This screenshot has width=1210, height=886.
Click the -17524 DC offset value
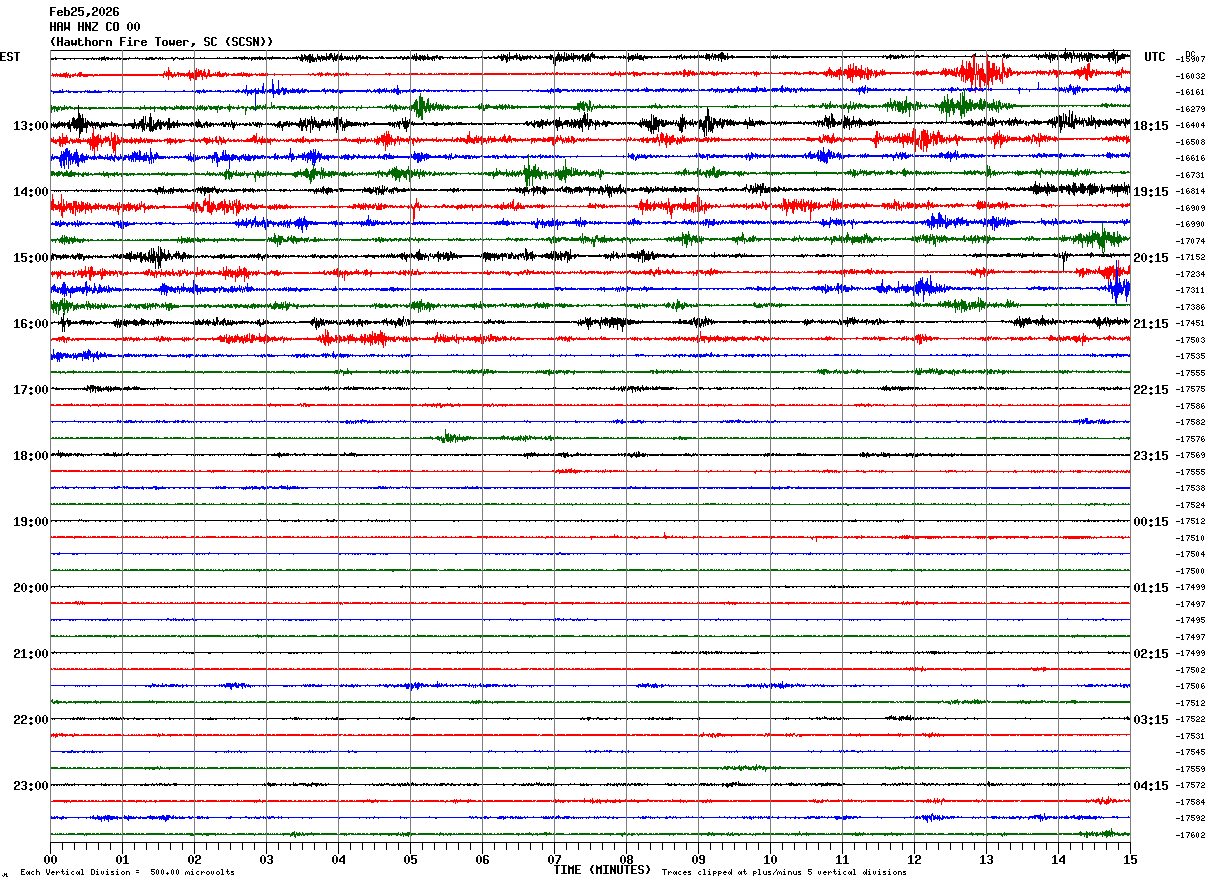[1191, 505]
